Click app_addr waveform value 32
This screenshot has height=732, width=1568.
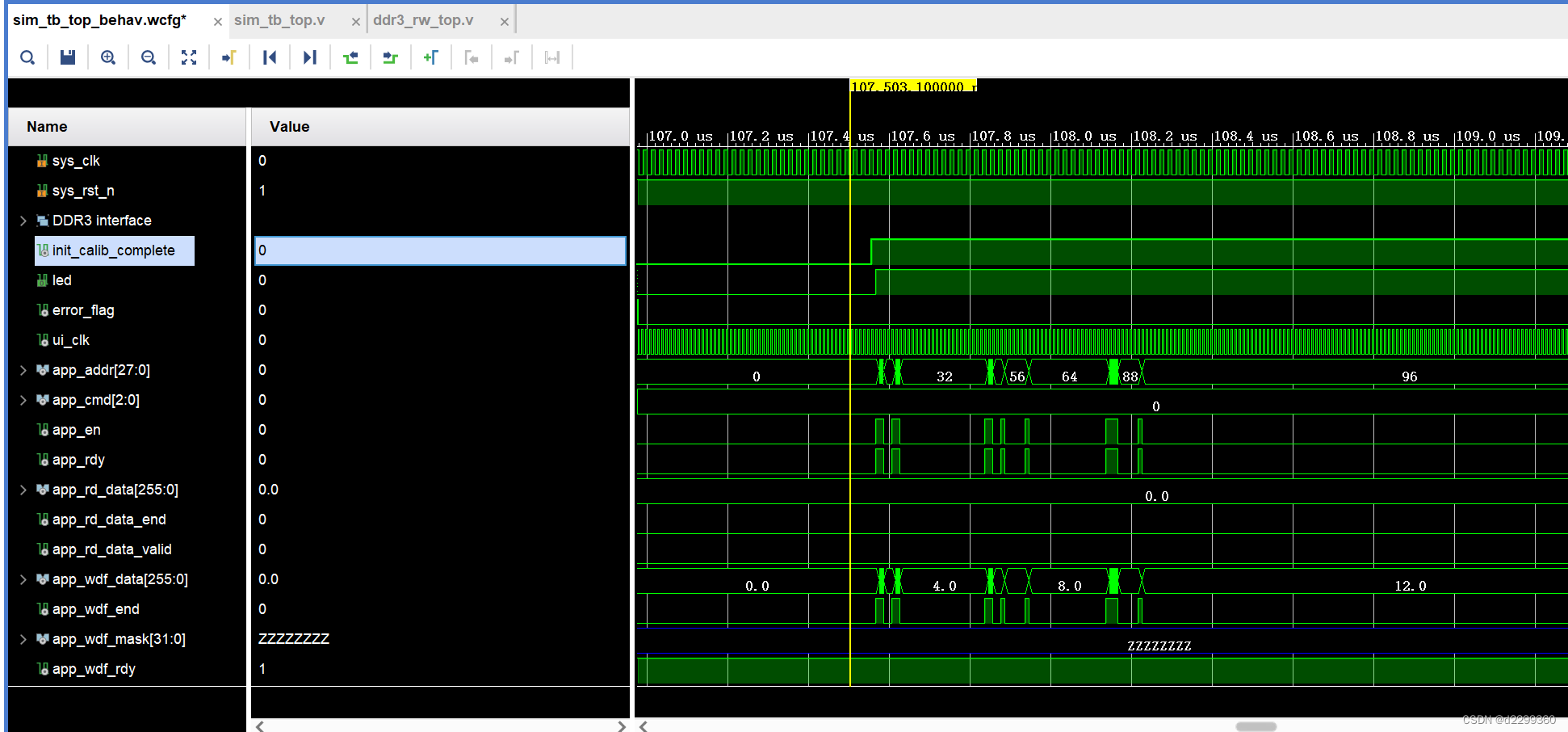pos(945,377)
